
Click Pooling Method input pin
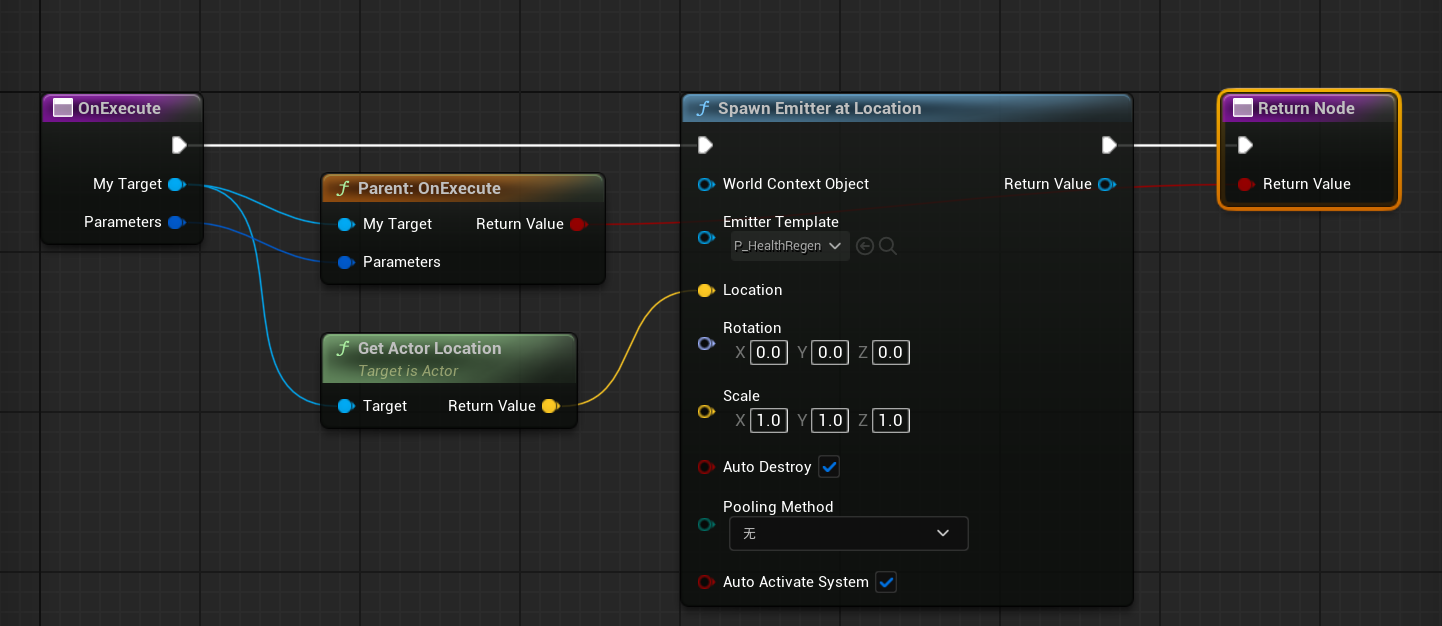(706, 525)
